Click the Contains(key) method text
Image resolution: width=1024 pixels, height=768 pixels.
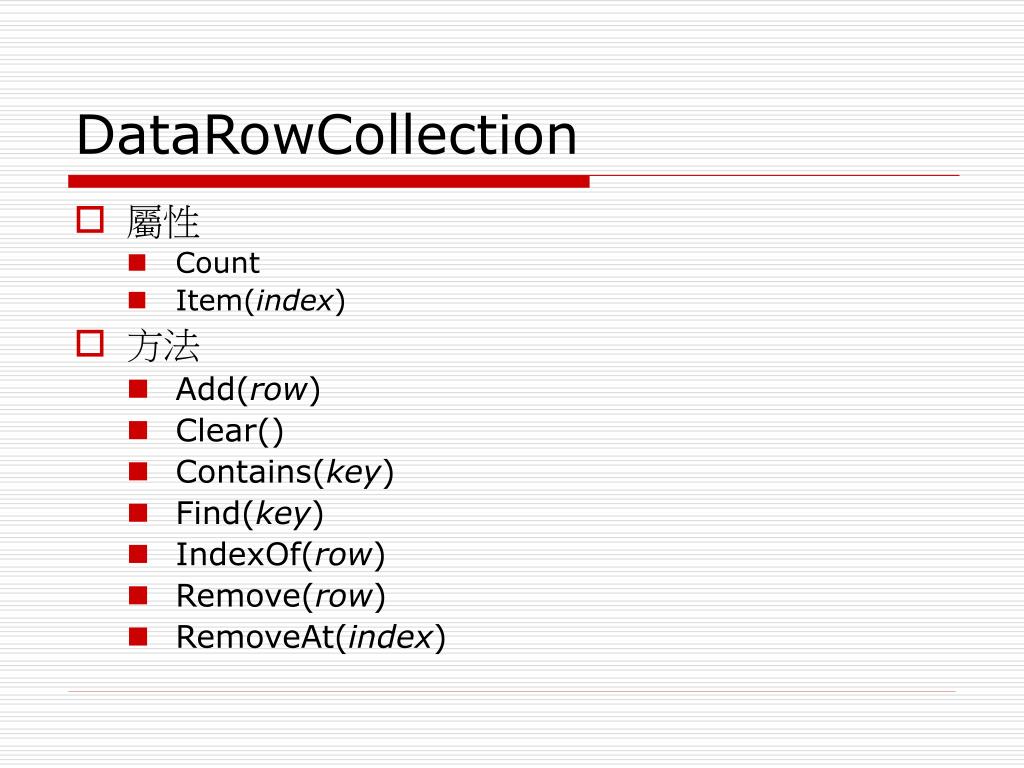point(285,473)
